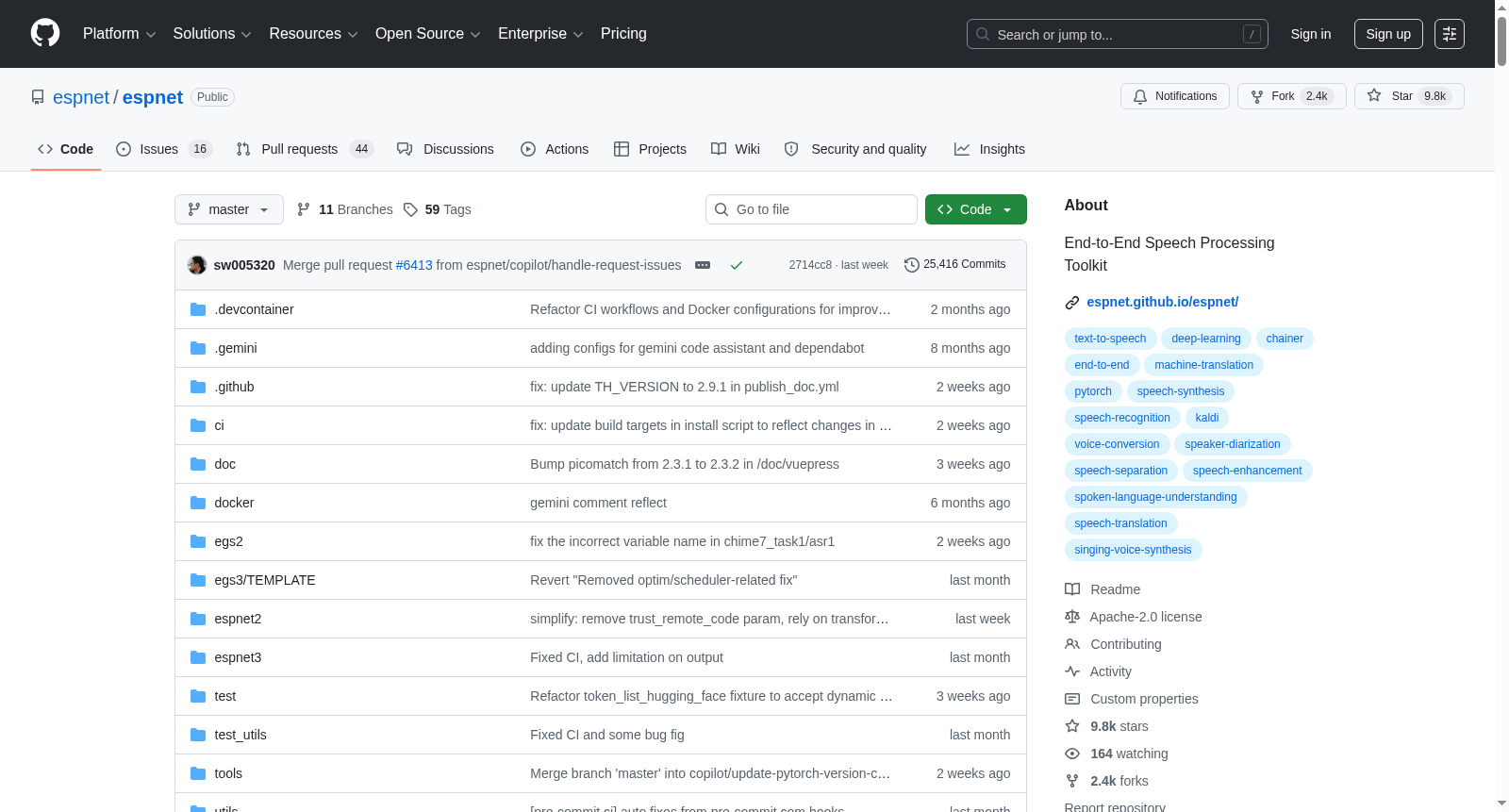Image resolution: width=1509 pixels, height=812 pixels.
Task: Click the egs2 folder icon
Action: [x=198, y=541]
